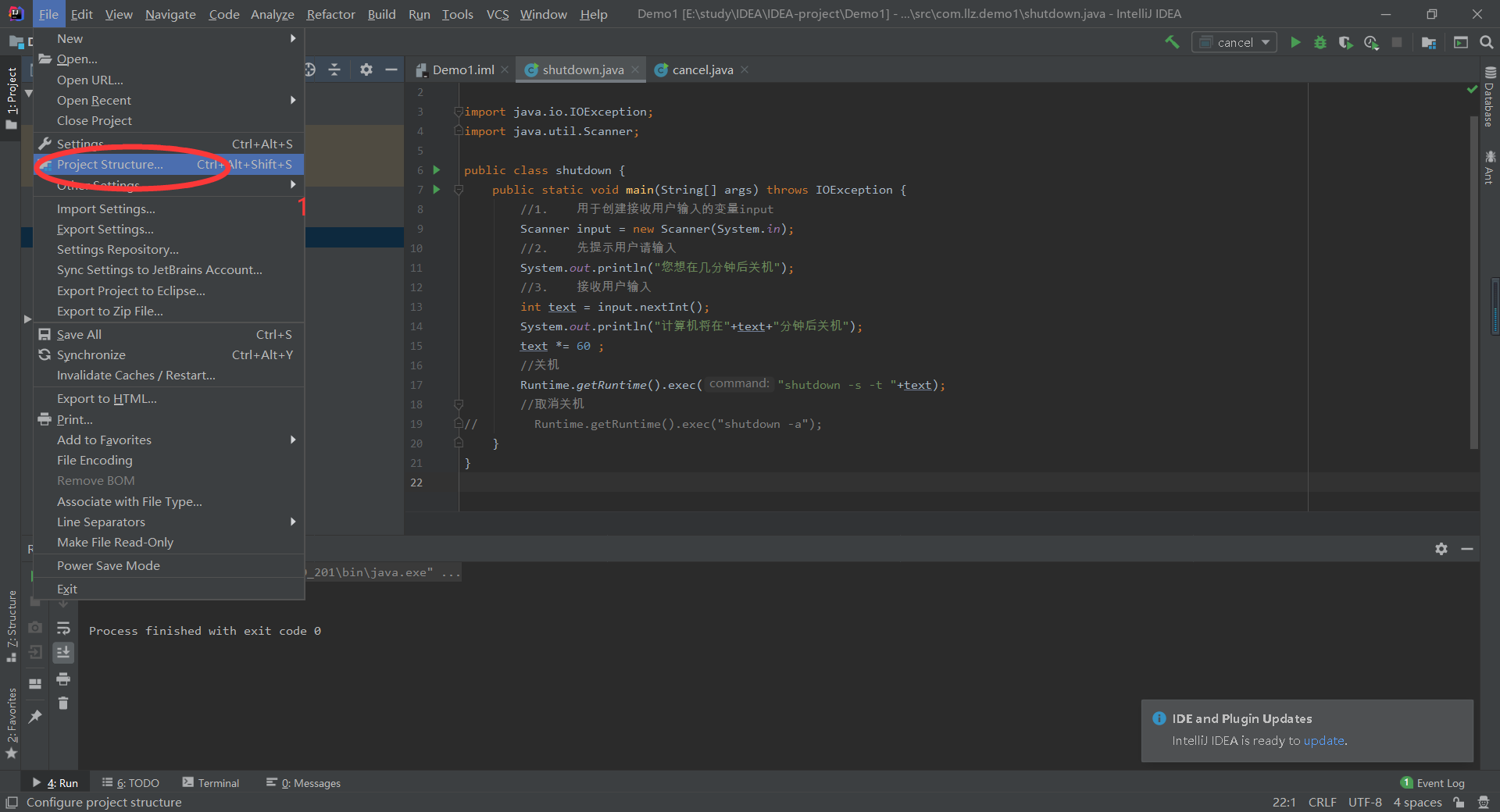Viewport: 1500px width, 812px height.
Task: Run with Coverage using the shield icon
Action: click(1345, 42)
